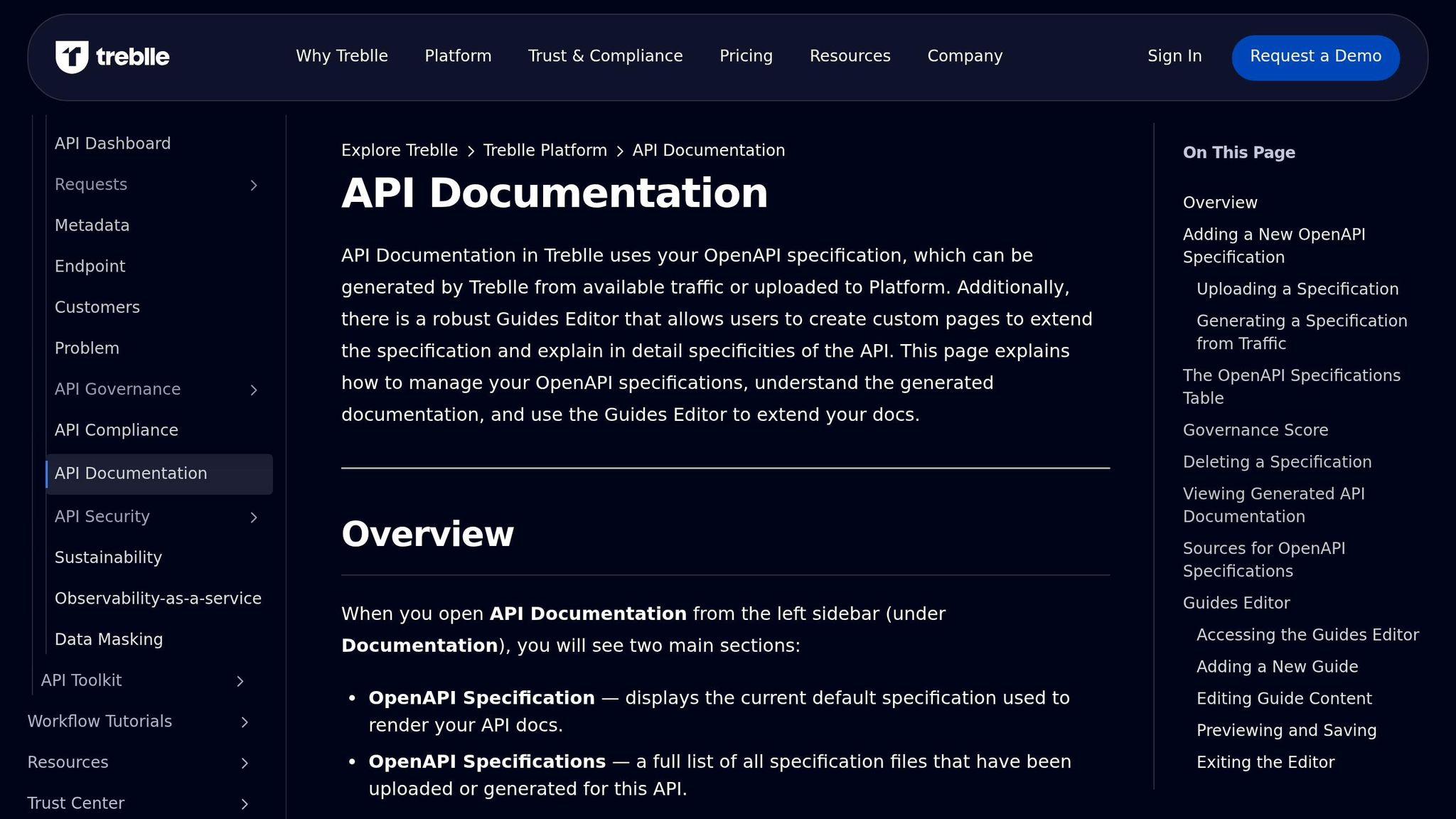Open Customers sidebar page

(x=97, y=308)
